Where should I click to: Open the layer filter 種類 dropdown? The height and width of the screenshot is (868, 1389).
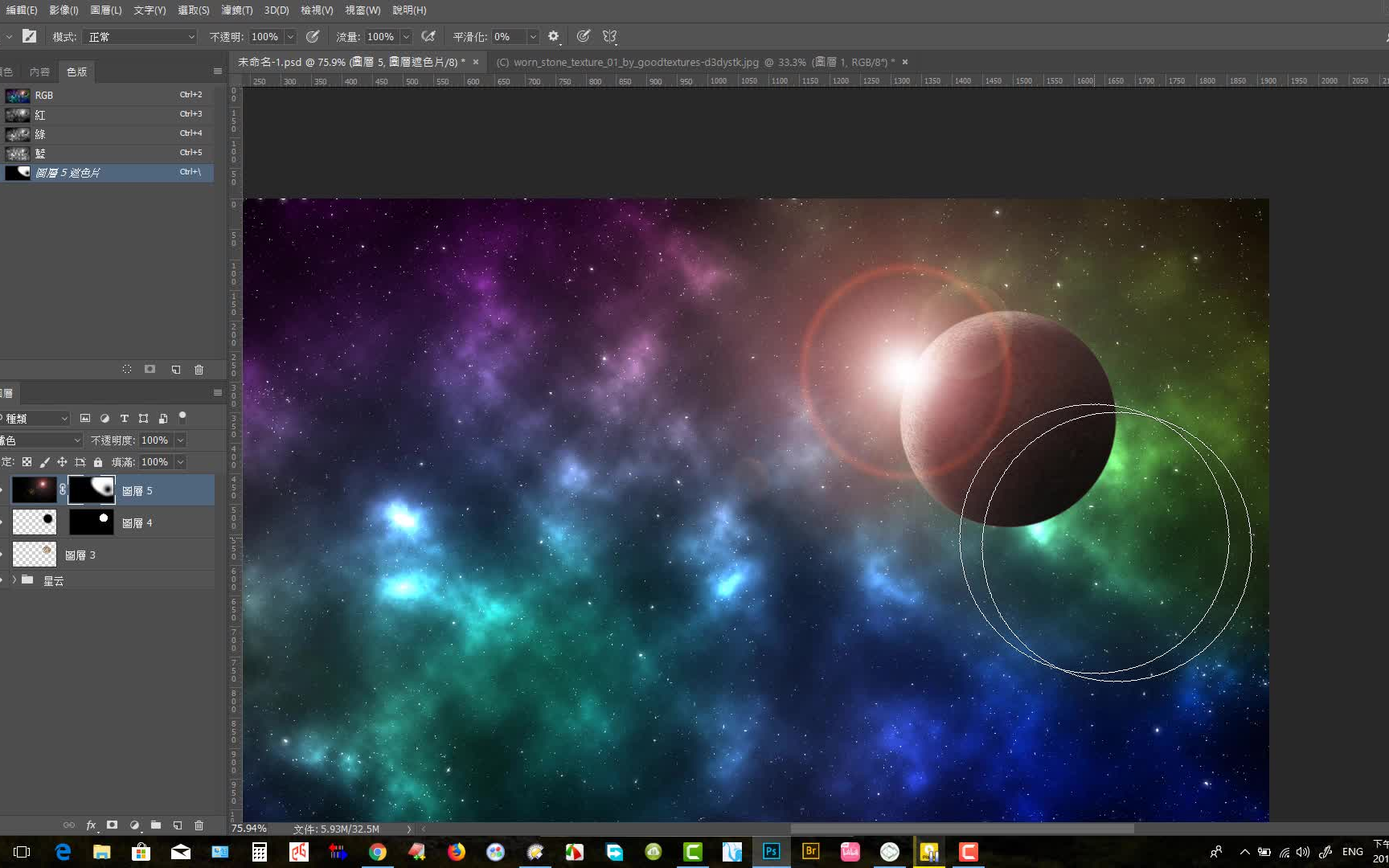point(36,418)
